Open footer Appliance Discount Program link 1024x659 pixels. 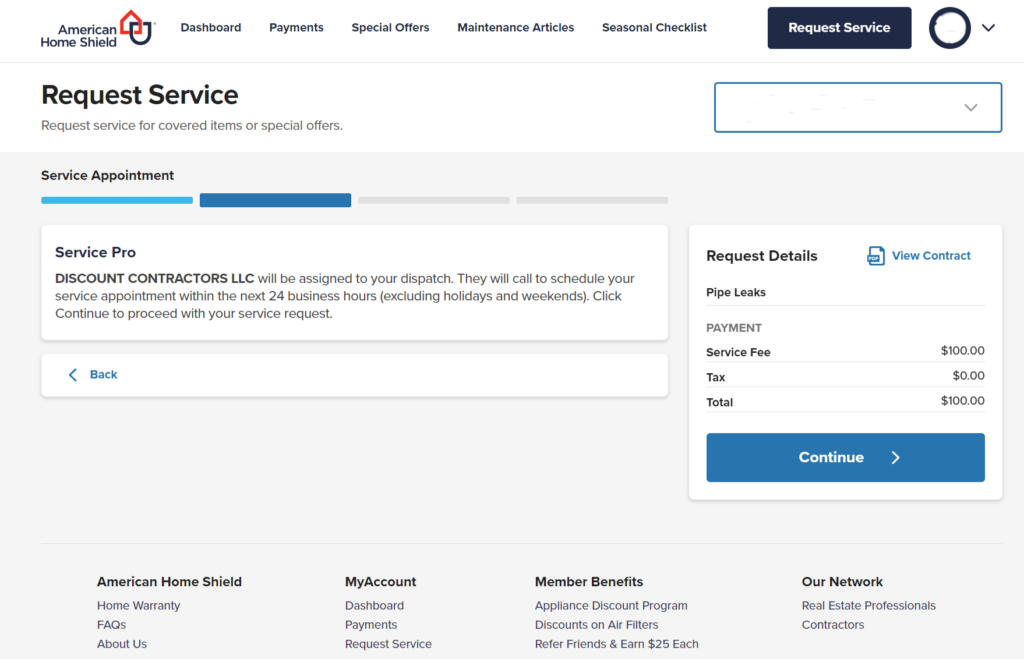[x=611, y=606]
